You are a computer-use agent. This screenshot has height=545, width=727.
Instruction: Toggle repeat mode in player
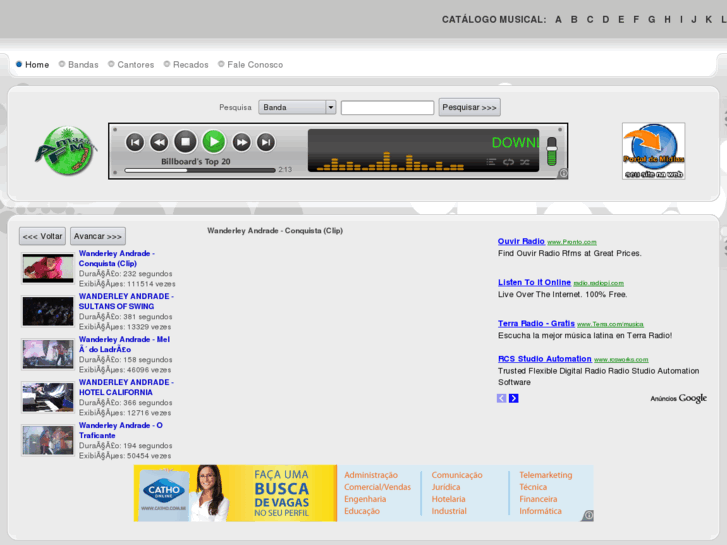pos(508,162)
